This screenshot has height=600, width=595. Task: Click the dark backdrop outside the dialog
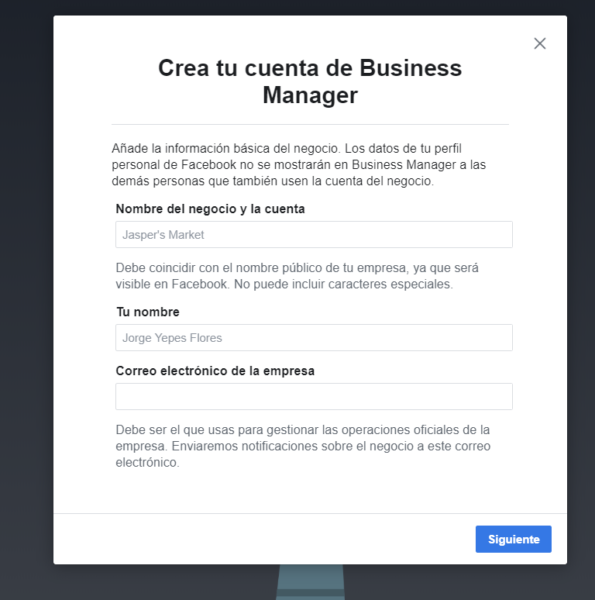tap(26, 306)
